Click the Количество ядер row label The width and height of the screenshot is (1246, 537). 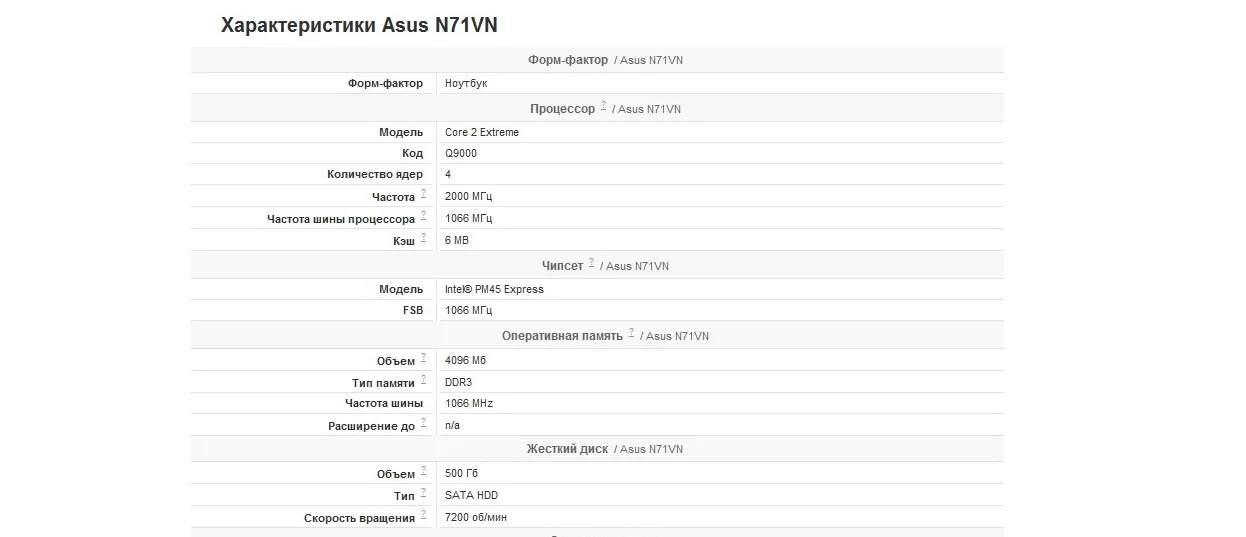point(374,175)
